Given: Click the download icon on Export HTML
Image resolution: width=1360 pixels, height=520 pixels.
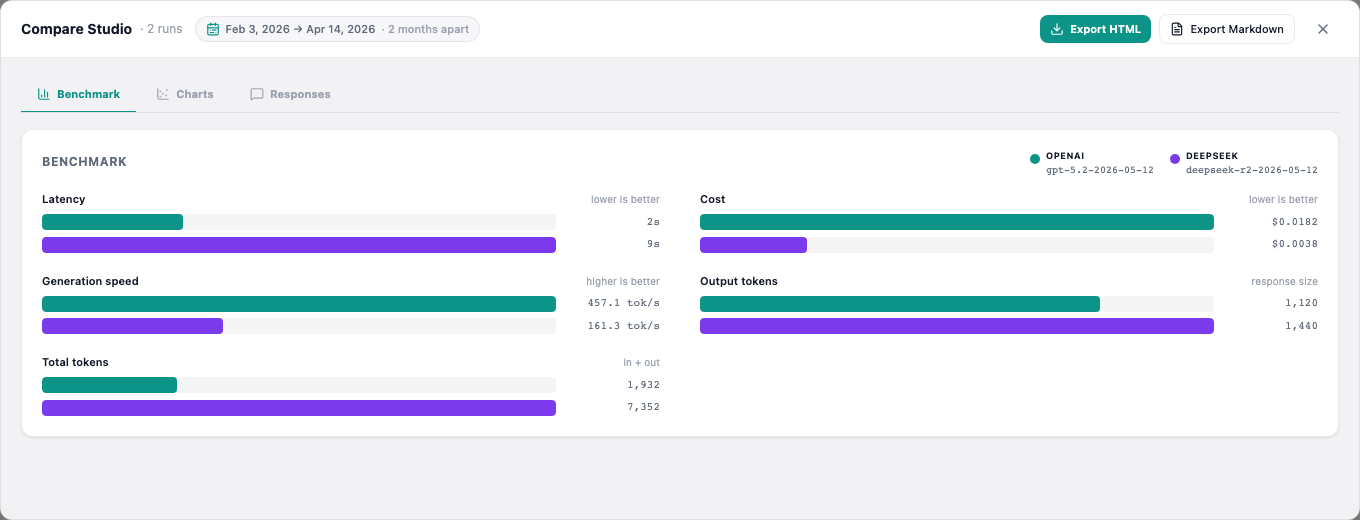Looking at the screenshot, I should click(1057, 29).
